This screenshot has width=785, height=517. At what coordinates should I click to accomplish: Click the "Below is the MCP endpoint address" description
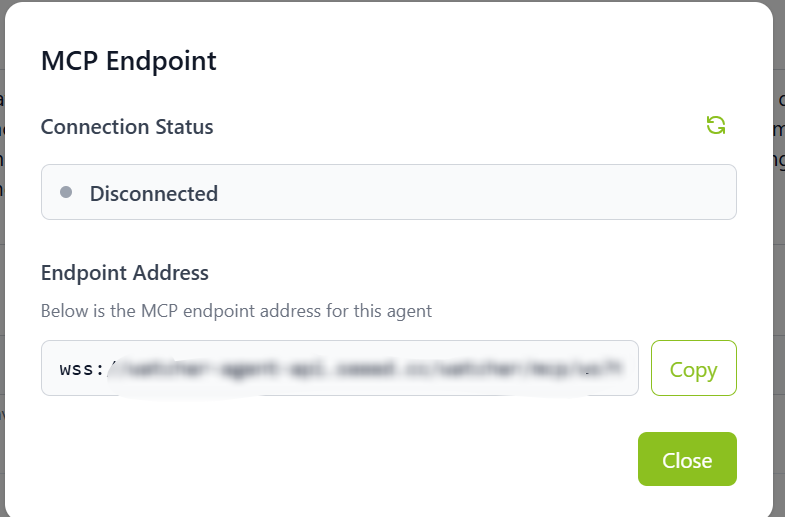236,311
